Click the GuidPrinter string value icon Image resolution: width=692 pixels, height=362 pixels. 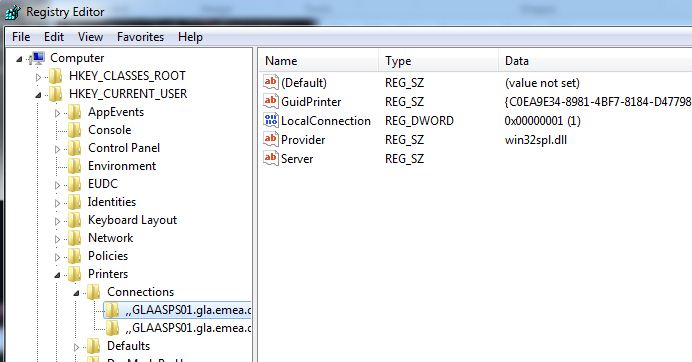(271, 101)
